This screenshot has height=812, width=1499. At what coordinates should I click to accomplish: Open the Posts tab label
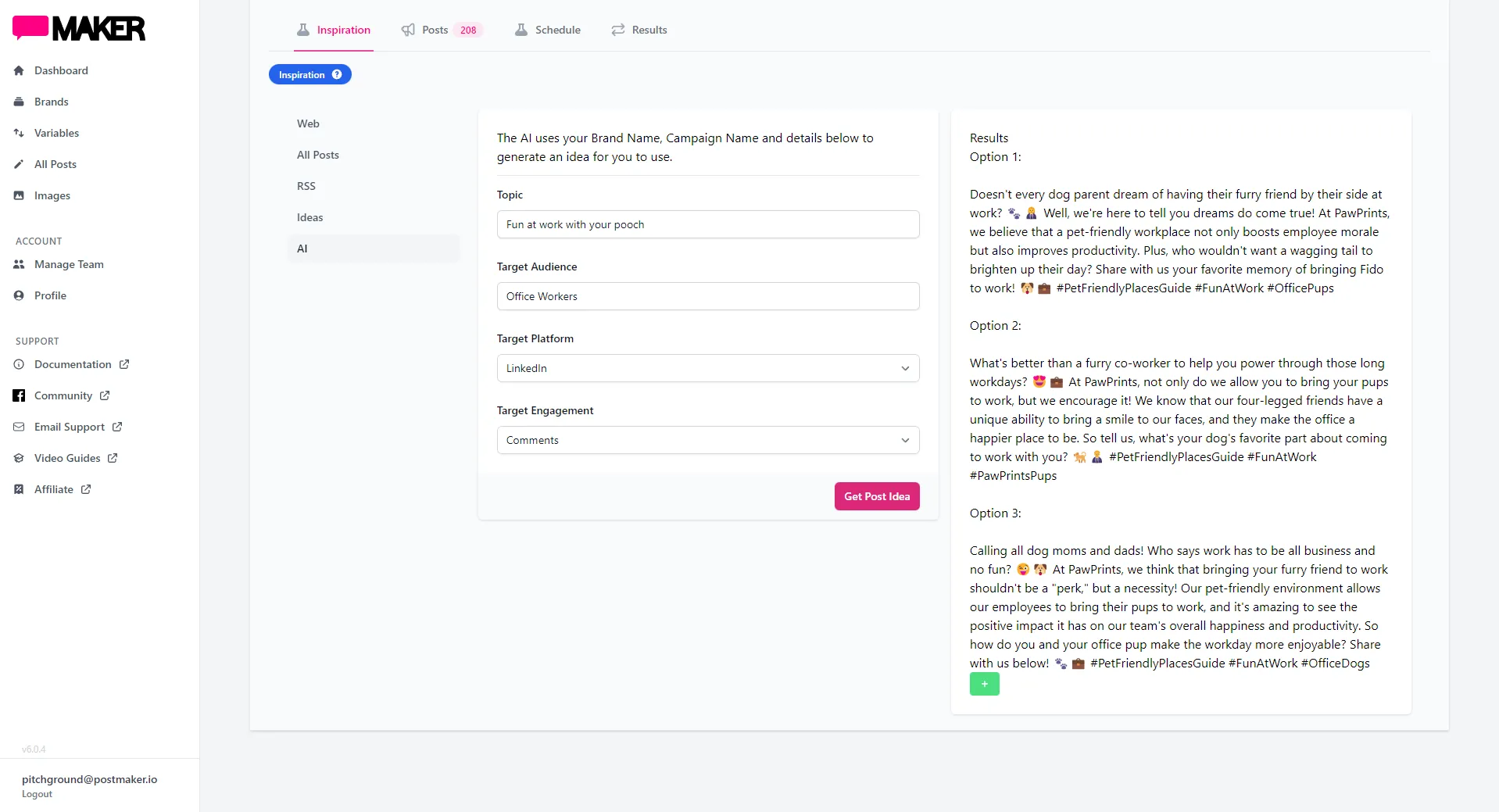435,30
